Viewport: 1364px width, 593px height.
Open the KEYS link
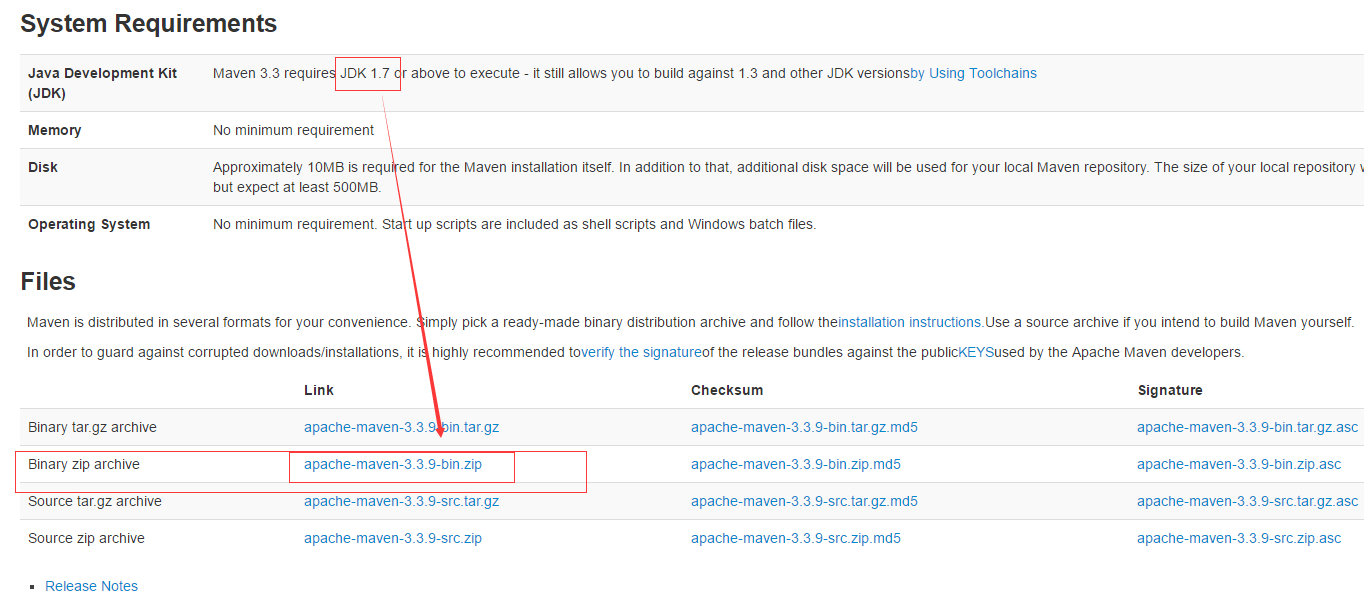point(976,352)
